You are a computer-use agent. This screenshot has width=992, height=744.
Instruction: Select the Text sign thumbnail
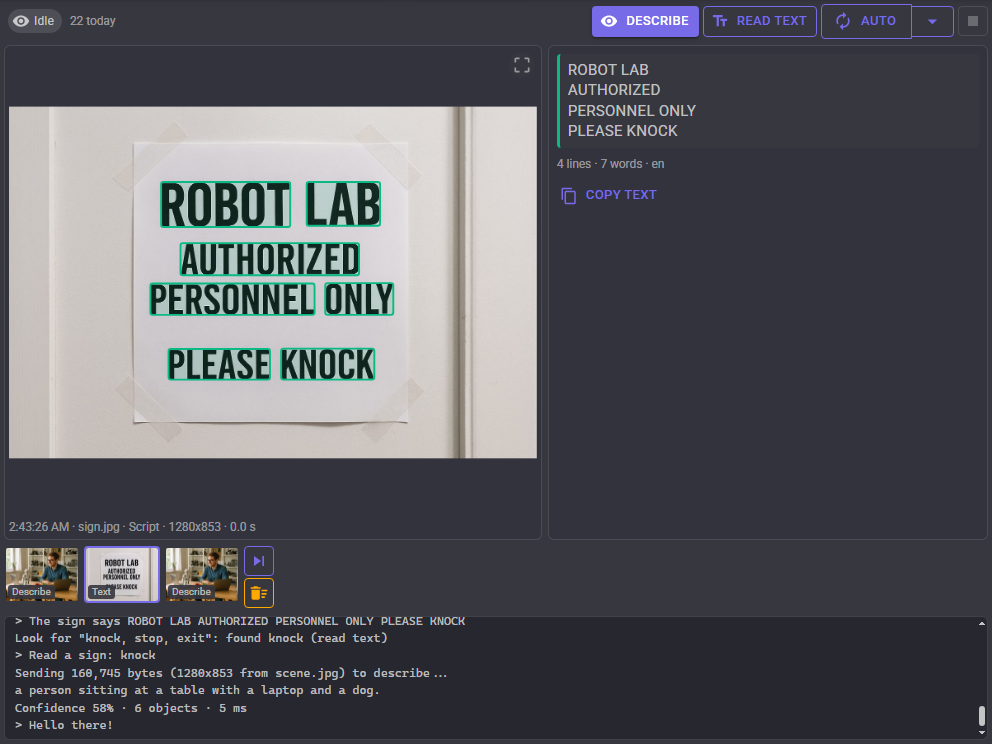122,574
